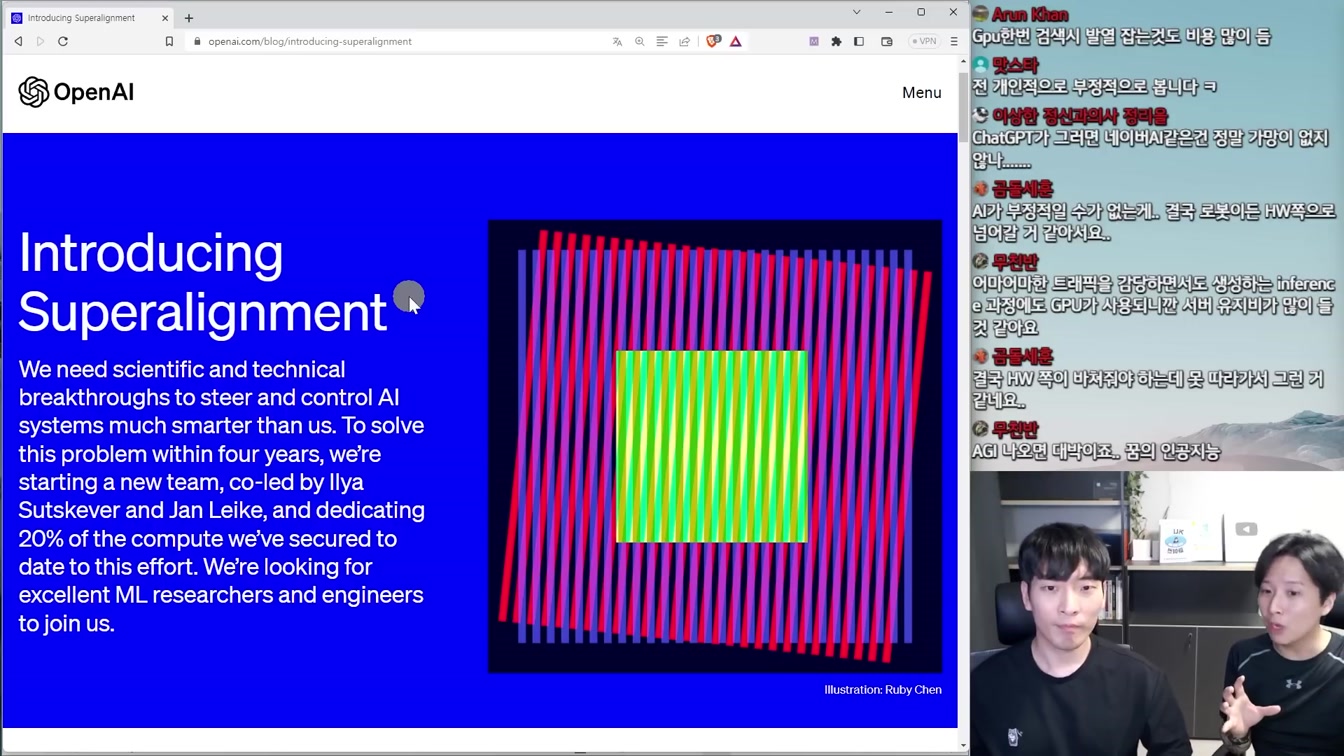Click the browser forward arrow

[40, 41]
